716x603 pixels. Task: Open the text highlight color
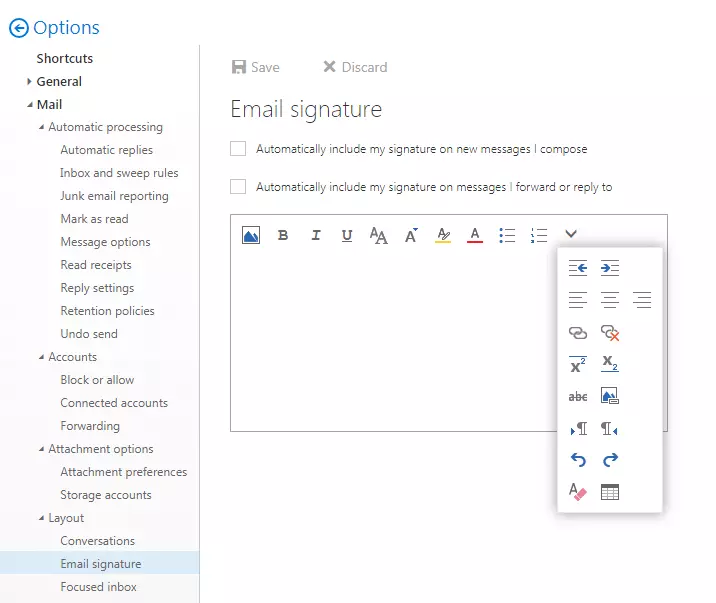pos(443,235)
